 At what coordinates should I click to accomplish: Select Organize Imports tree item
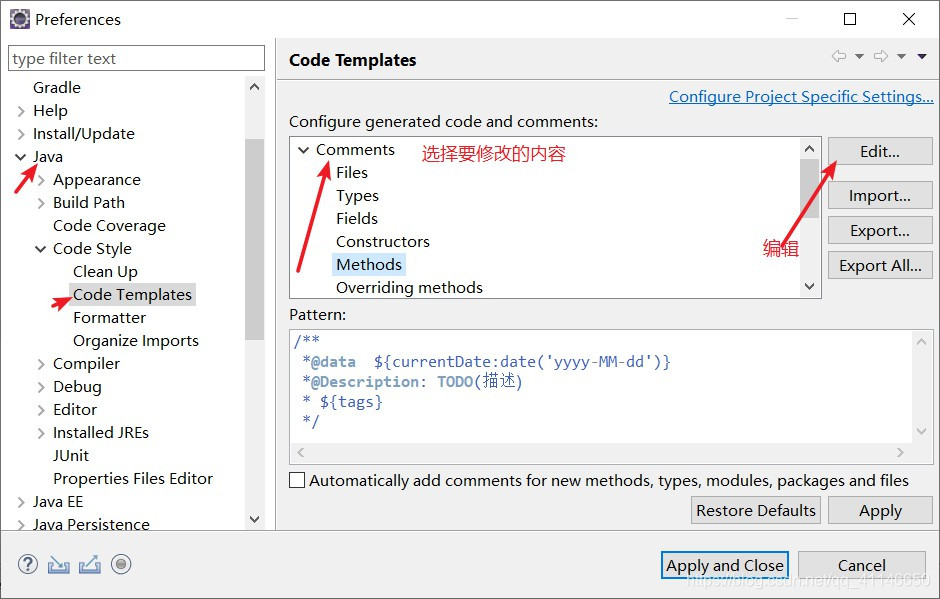coord(135,341)
